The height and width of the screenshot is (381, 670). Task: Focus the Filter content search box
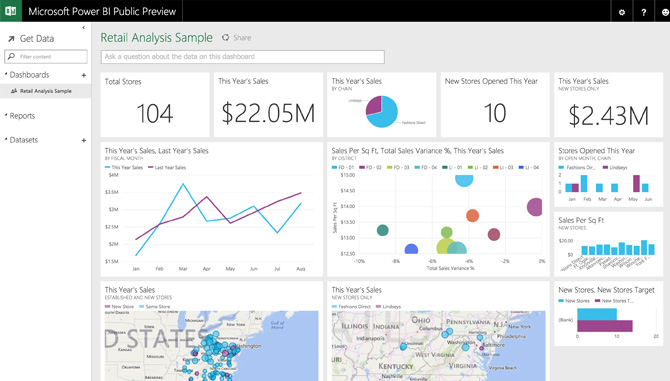pos(46,56)
